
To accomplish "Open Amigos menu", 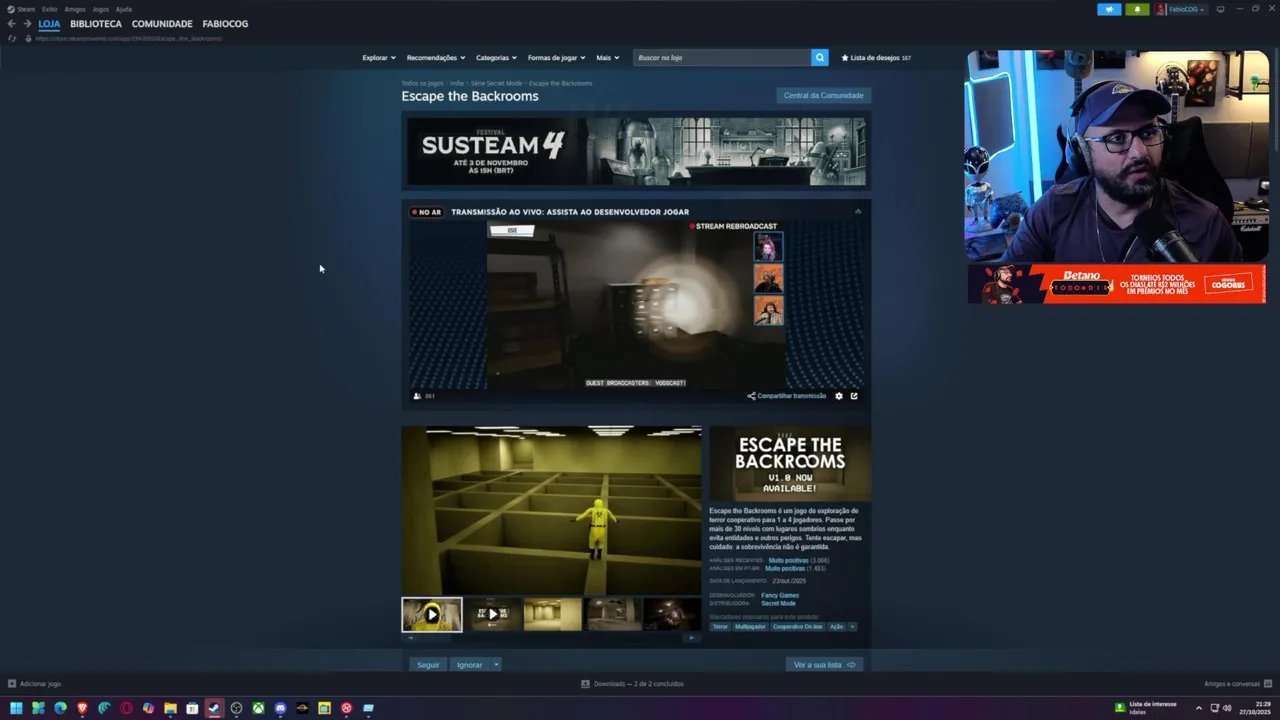I will (x=75, y=9).
